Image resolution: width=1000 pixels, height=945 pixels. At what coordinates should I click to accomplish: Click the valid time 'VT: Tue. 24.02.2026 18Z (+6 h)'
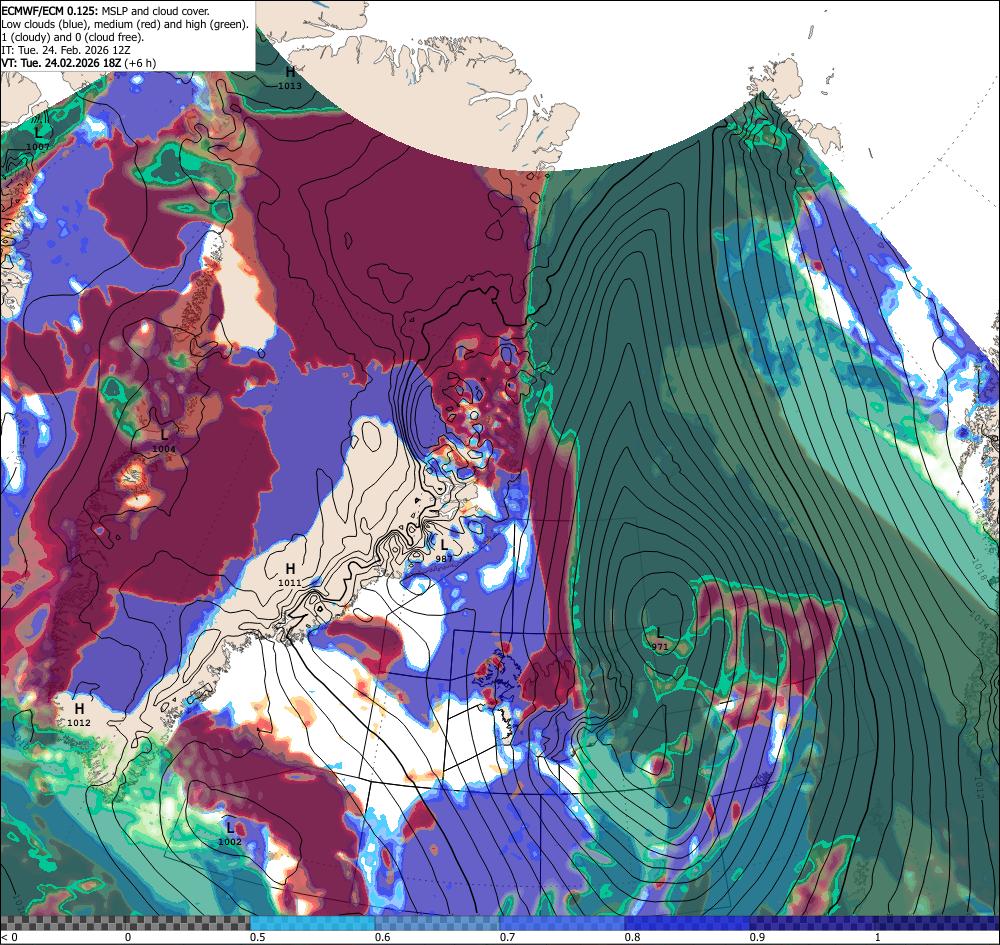click(78, 63)
